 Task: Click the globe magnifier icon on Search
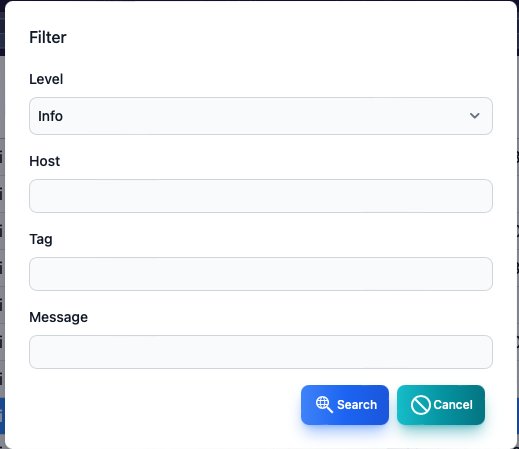(x=324, y=405)
